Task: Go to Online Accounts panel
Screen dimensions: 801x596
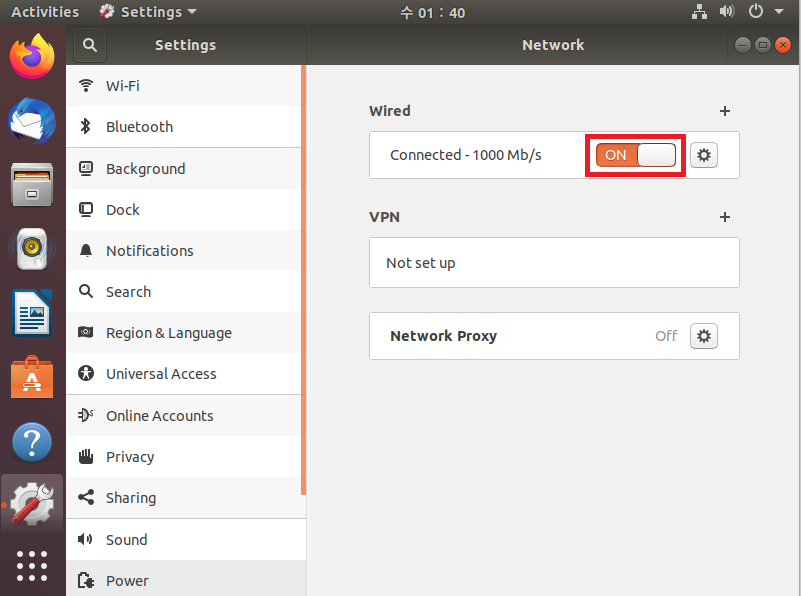Action: tap(184, 416)
